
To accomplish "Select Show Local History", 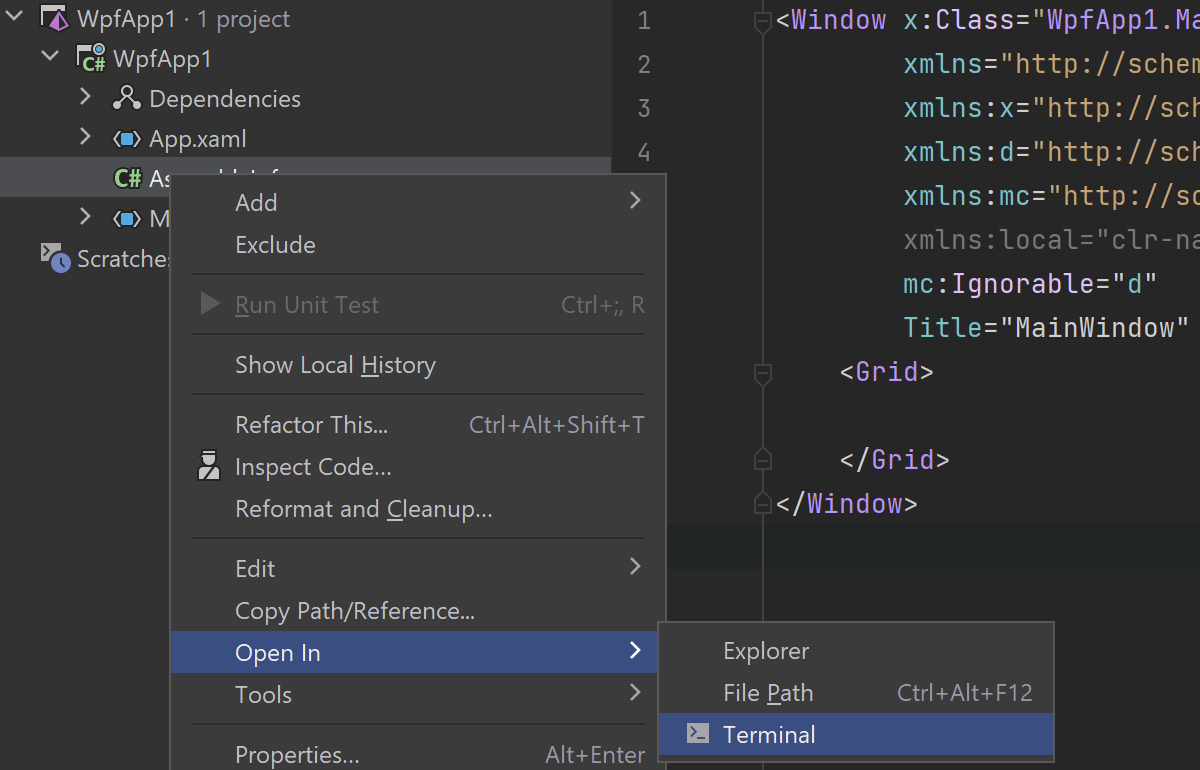I will [x=335, y=365].
